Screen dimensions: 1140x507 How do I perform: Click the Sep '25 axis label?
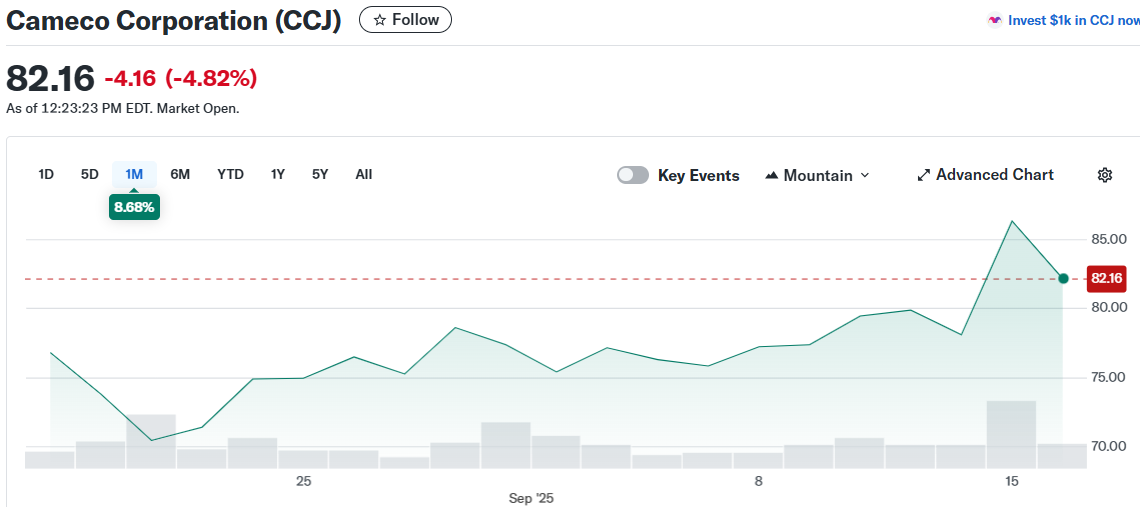tap(531, 498)
